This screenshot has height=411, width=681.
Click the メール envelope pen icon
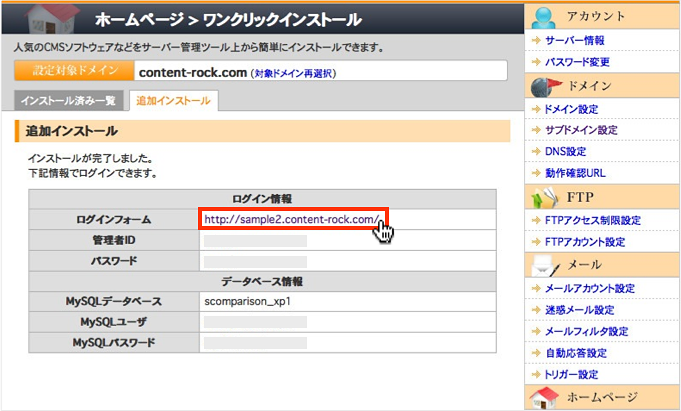coord(545,265)
